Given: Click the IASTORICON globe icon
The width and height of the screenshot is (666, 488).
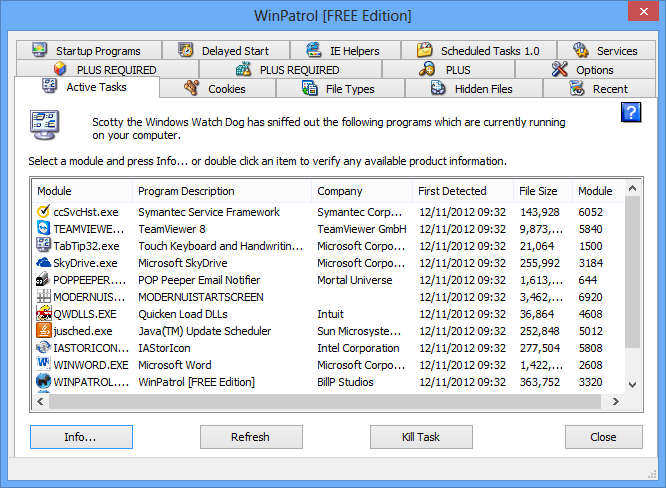Looking at the screenshot, I should 43,347.
